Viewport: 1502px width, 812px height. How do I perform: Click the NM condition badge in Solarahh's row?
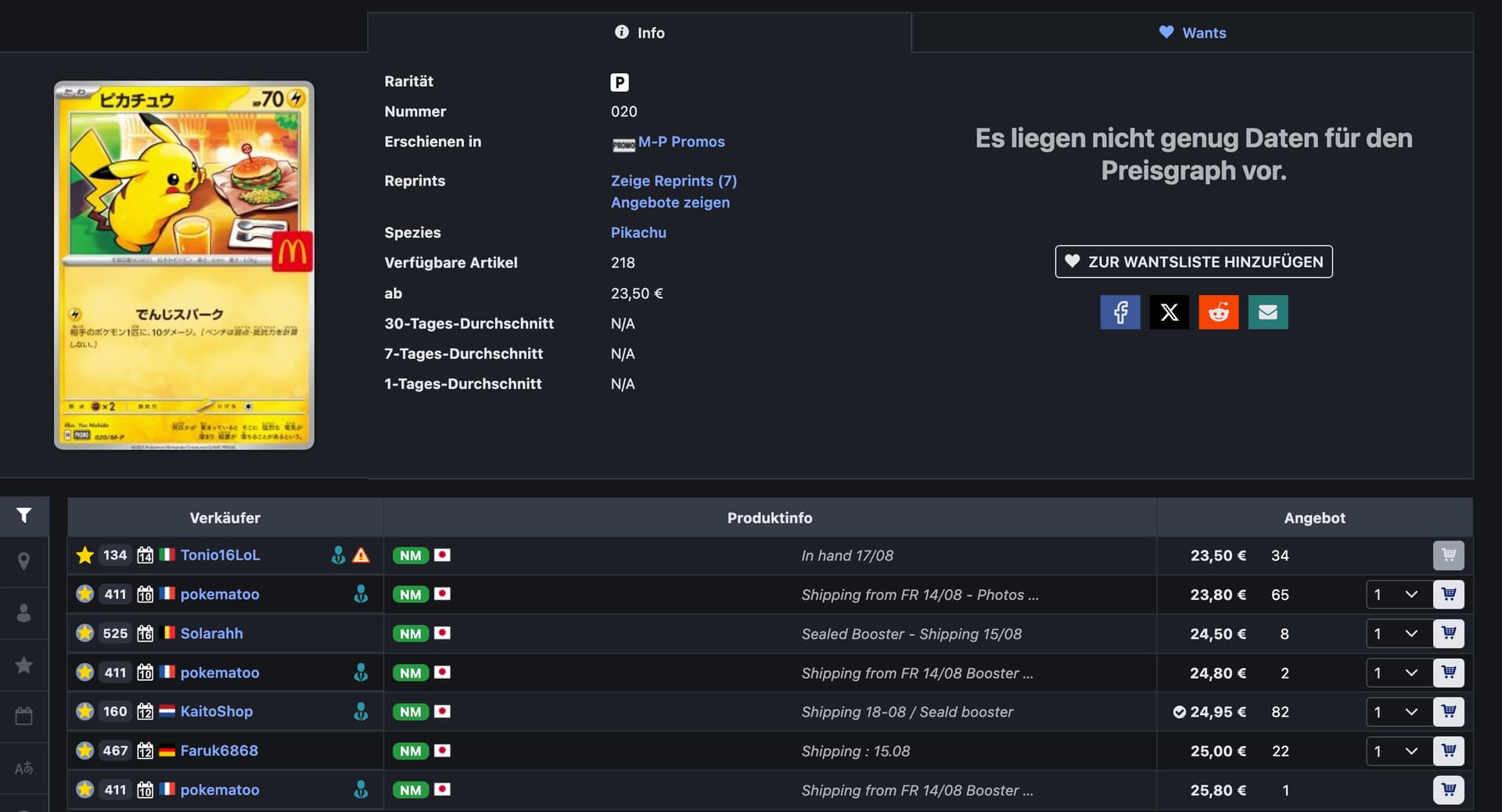[x=411, y=634]
